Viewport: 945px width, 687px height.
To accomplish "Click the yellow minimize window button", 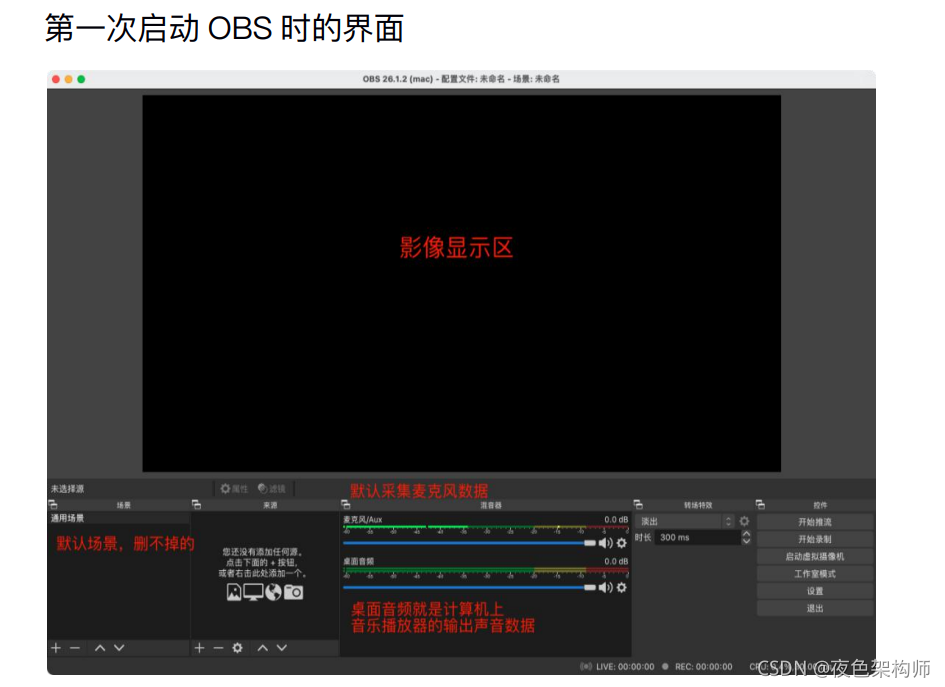I will [x=69, y=79].
